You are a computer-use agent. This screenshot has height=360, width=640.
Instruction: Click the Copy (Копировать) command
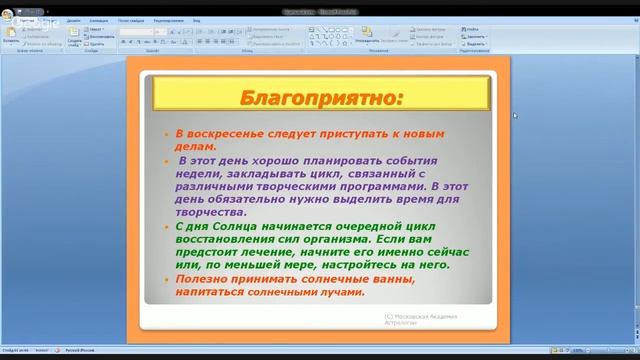36,37
